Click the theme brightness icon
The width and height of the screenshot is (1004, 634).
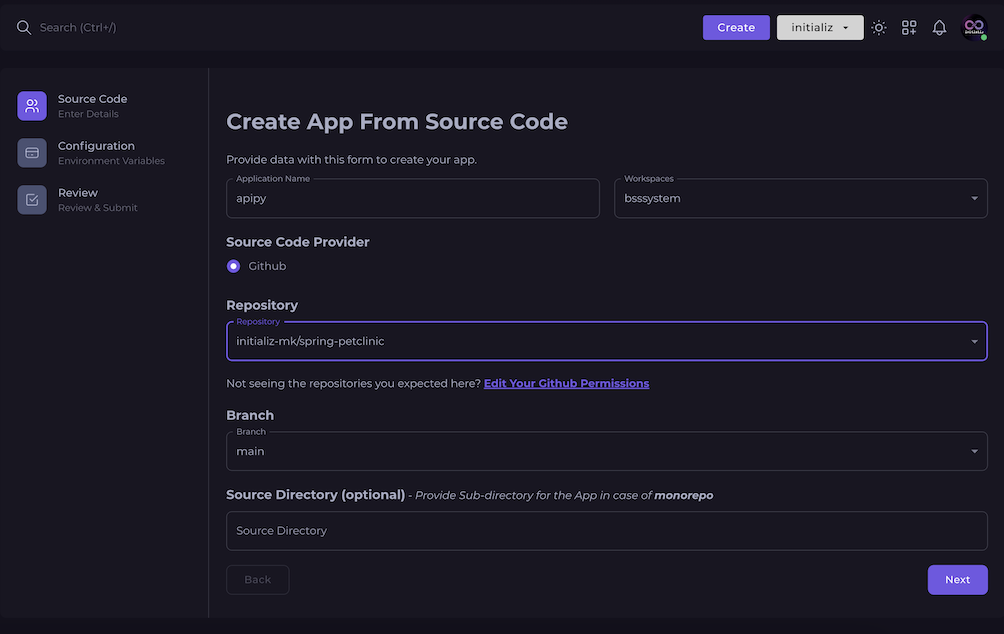click(x=879, y=27)
